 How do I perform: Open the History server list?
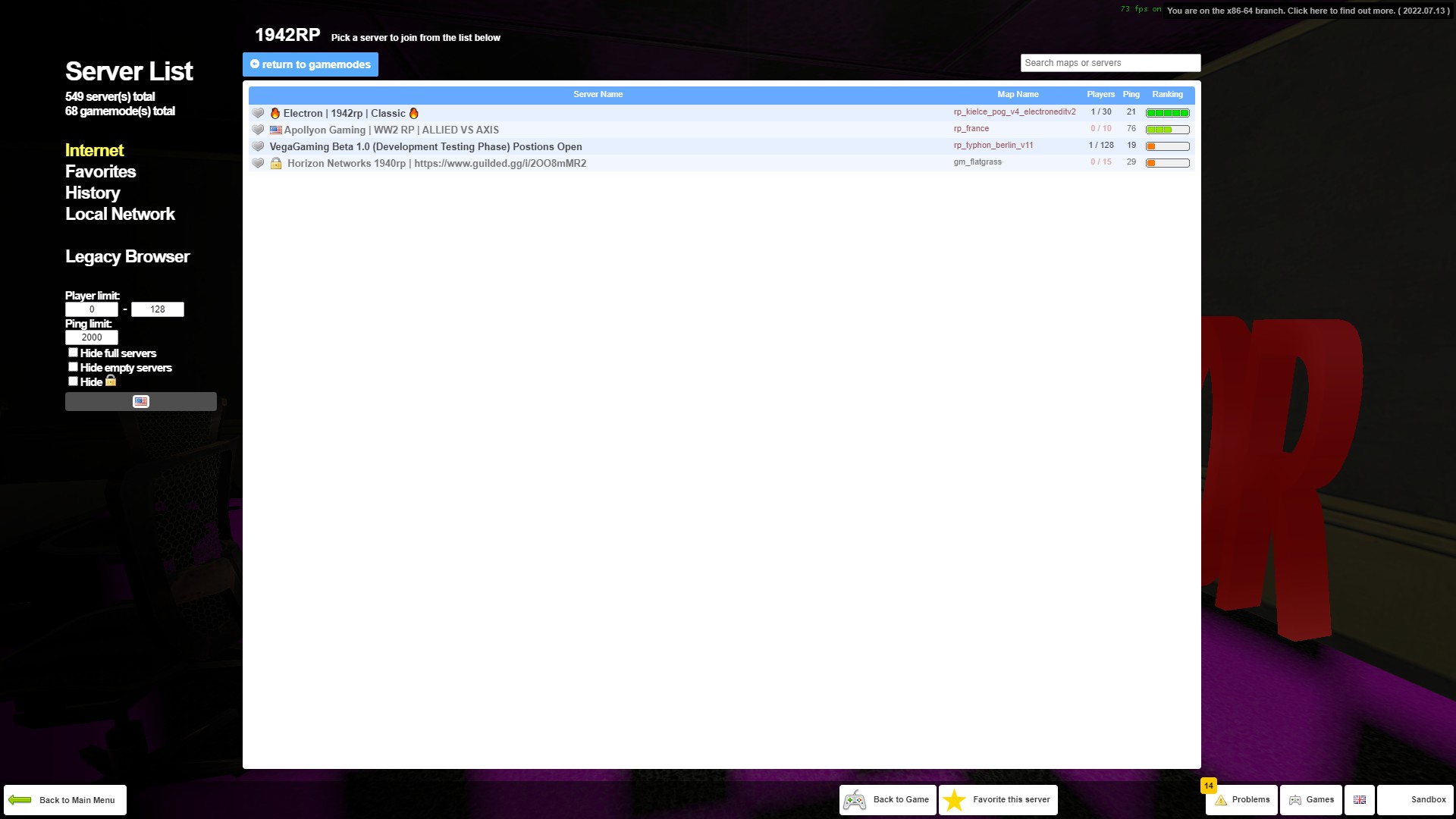pyautogui.click(x=93, y=193)
